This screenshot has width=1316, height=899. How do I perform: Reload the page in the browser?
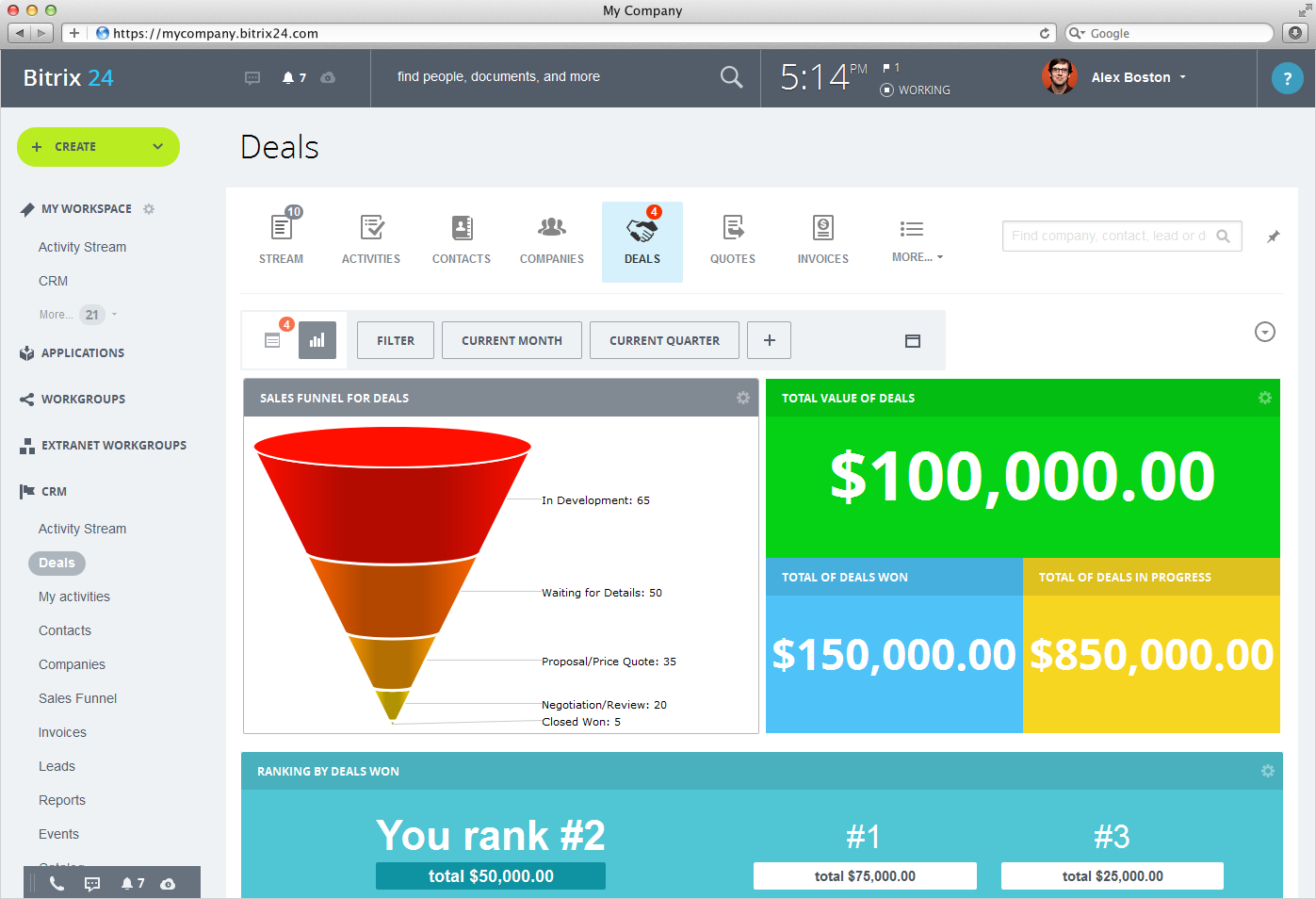[x=1044, y=33]
